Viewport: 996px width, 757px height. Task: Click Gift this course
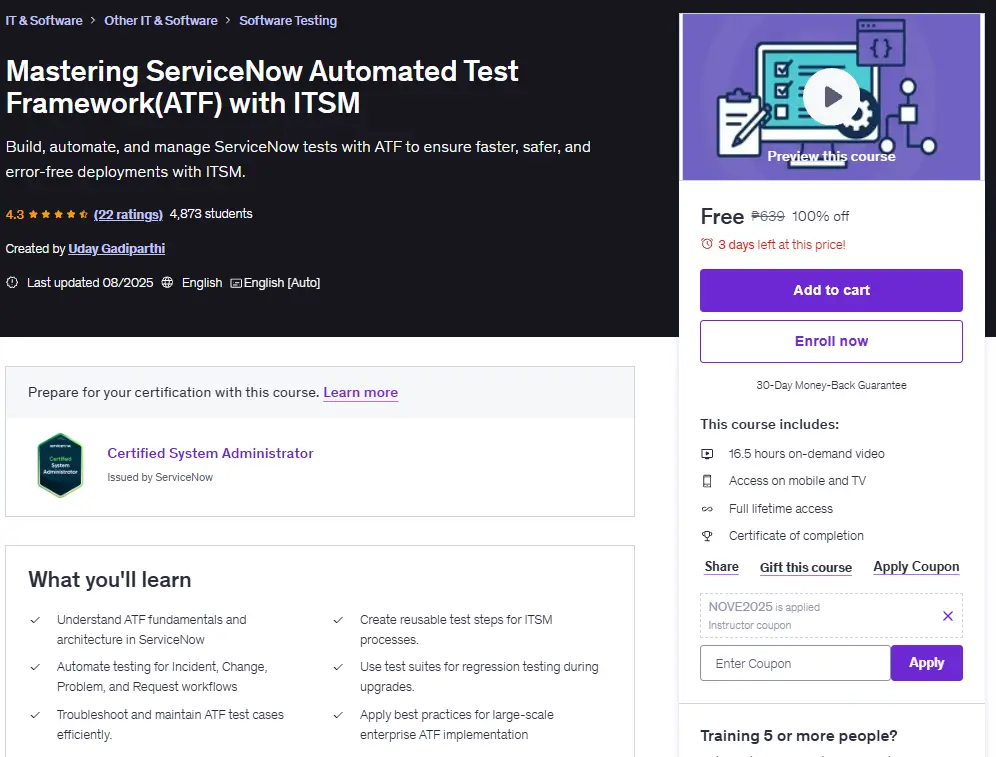[x=805, y=567]
